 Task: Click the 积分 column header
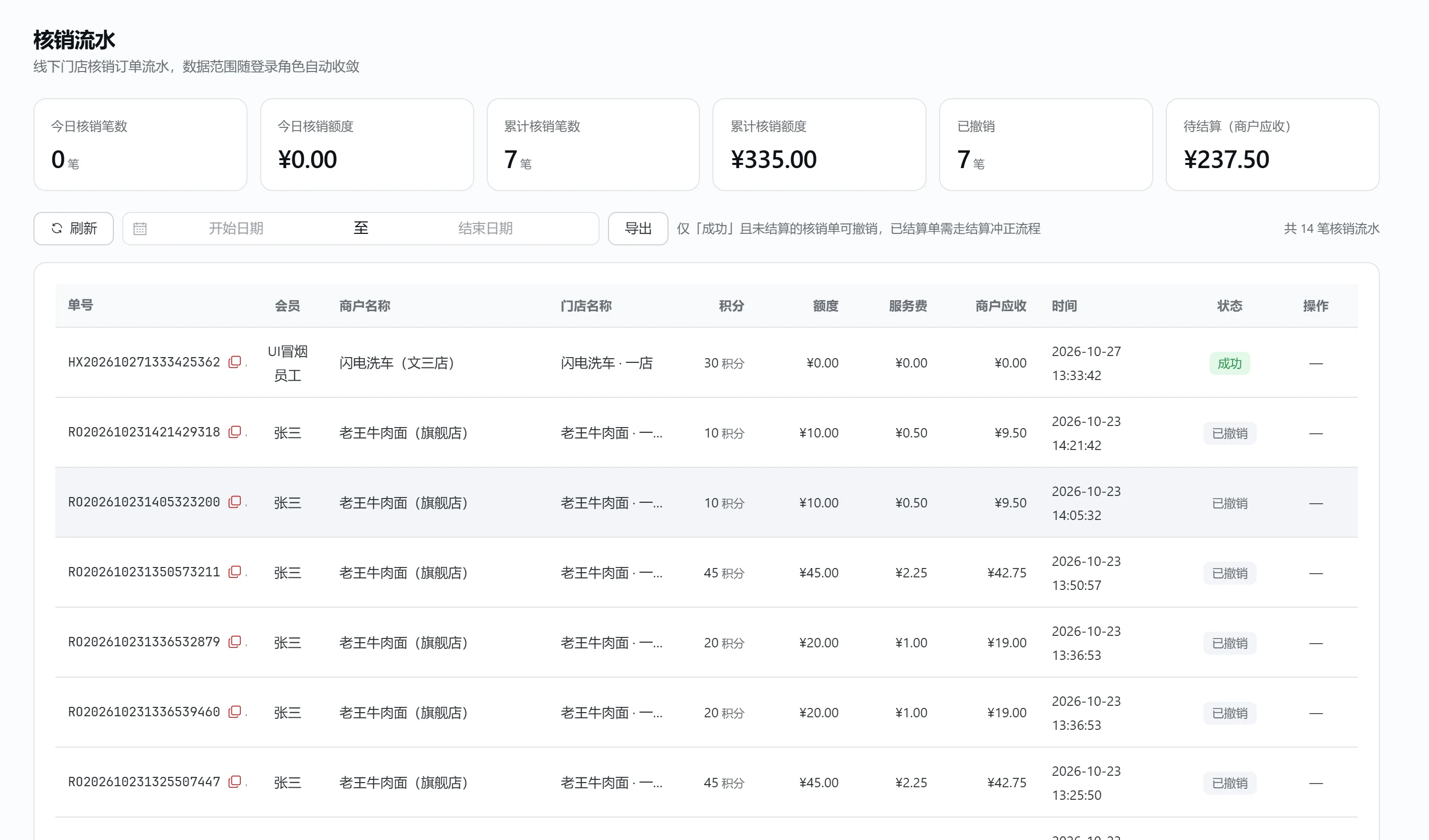click(732, 306)
